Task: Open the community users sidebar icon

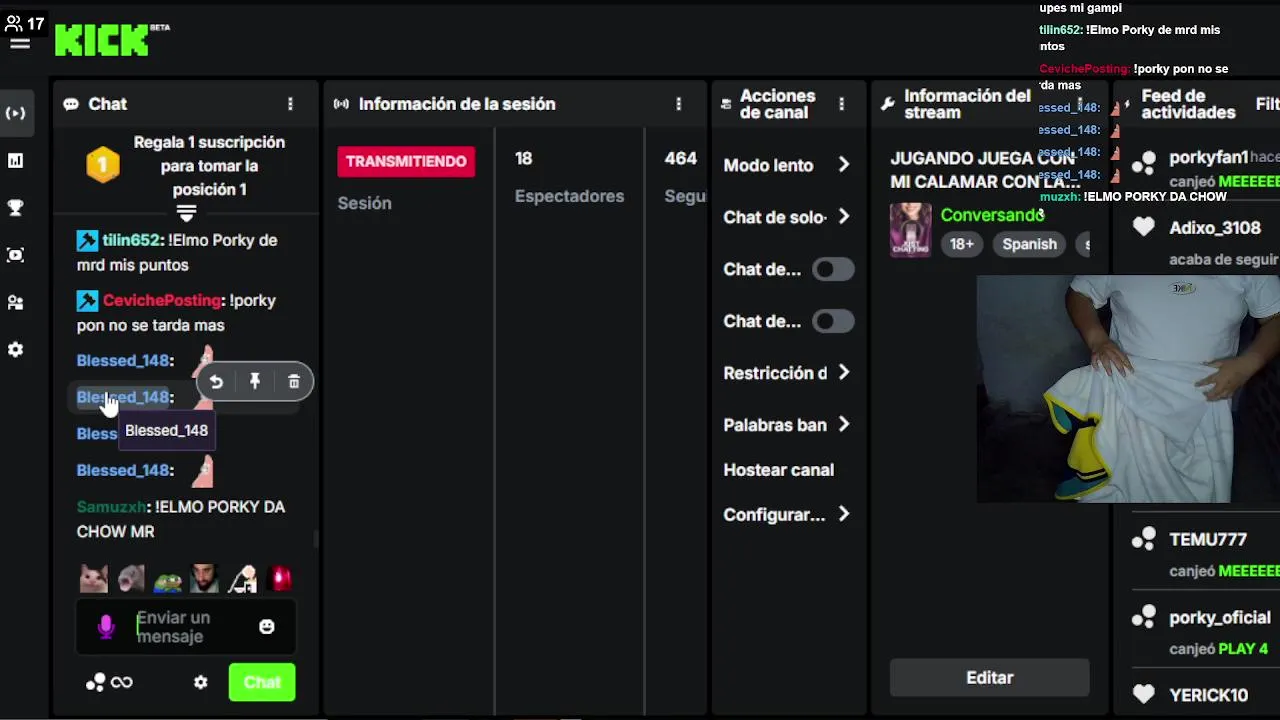Action: tap(15, 302)
